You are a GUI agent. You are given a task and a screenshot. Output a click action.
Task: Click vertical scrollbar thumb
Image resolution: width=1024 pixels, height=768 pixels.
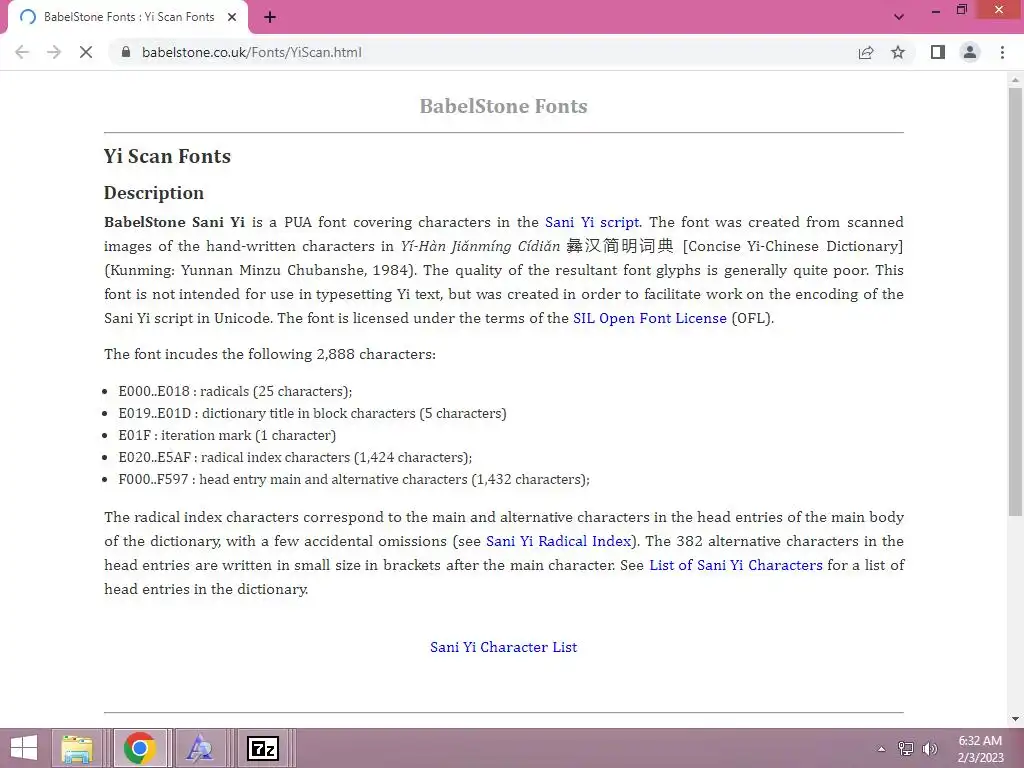1015,300
